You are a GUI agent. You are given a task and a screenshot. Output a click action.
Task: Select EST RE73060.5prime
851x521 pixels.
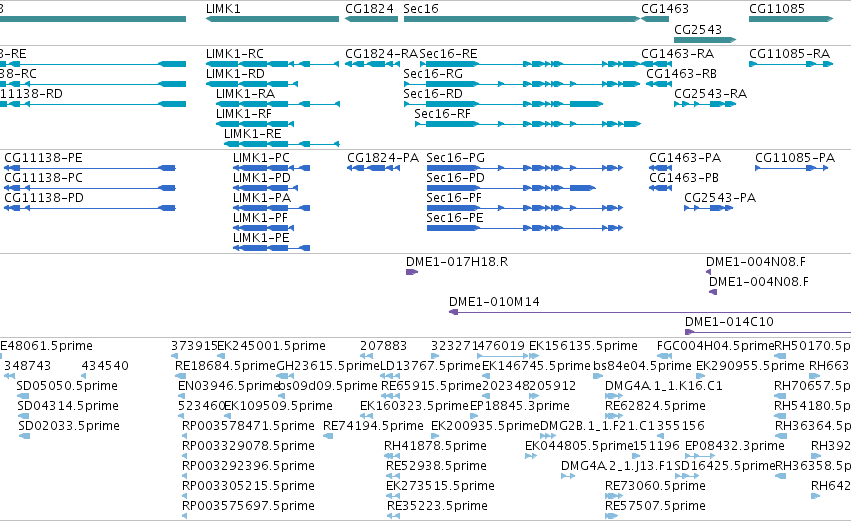614,497
